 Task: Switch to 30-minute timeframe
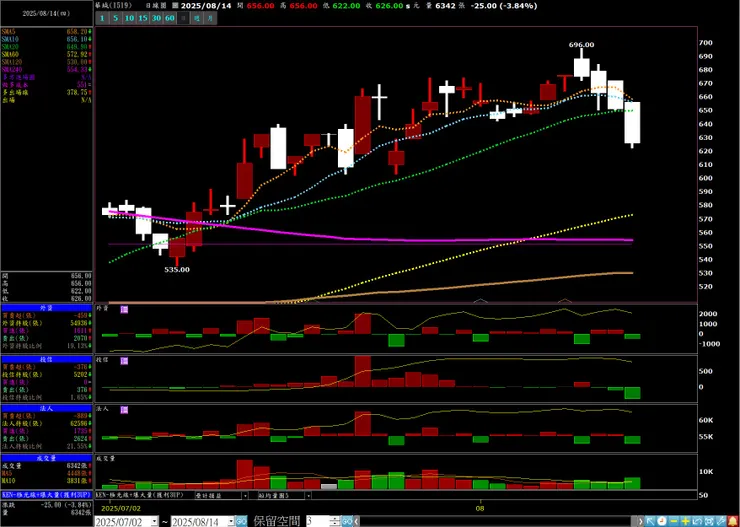[156, 18]
